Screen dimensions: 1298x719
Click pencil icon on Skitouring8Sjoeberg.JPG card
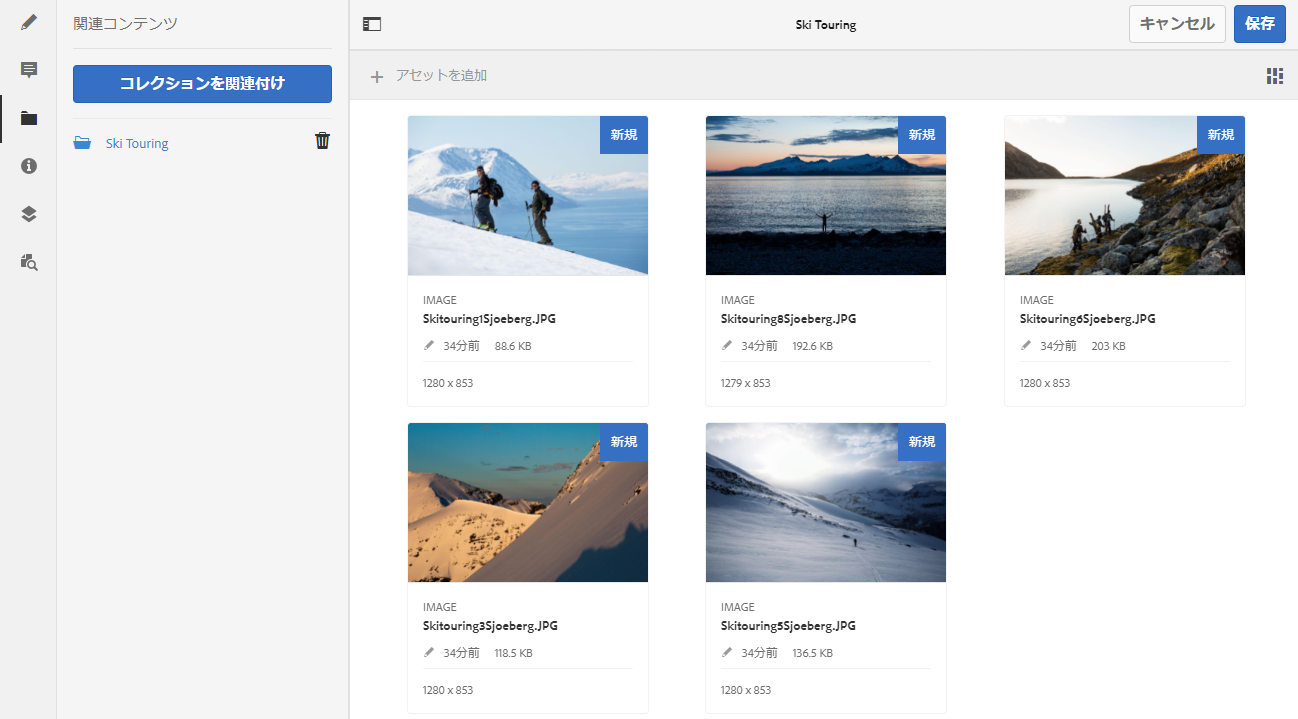727,346
